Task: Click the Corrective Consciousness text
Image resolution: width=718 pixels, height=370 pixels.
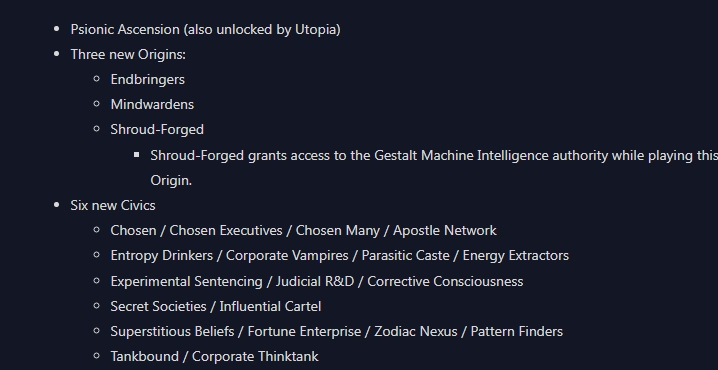Action: 445,281
